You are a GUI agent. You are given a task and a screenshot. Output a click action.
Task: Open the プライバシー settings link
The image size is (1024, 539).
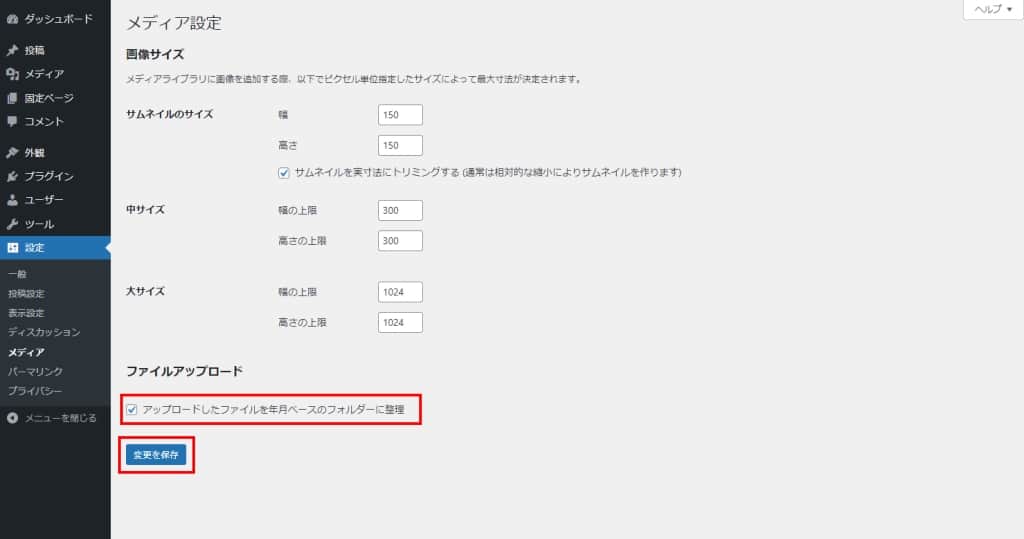tap(36, 390)
